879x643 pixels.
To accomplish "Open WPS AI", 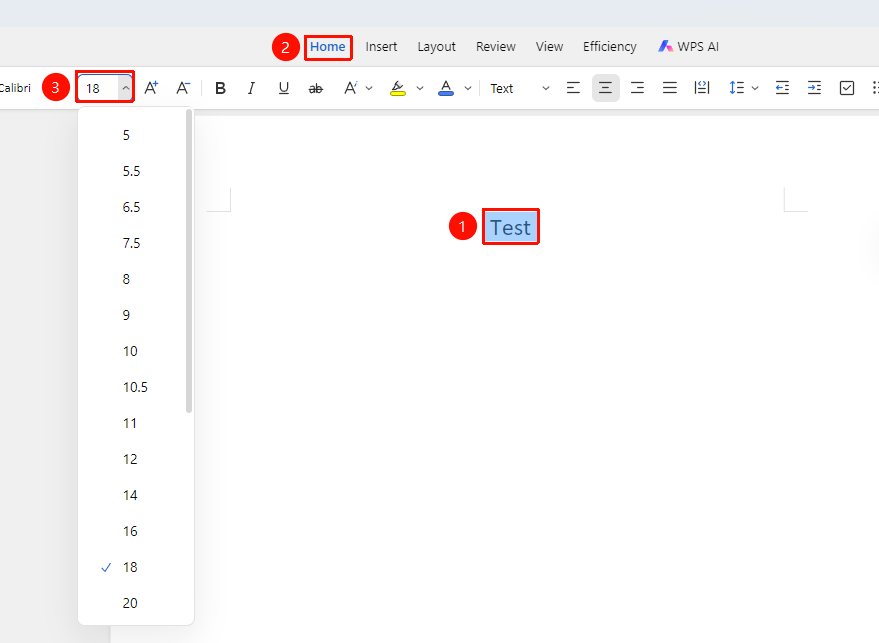I will point(688,47).
